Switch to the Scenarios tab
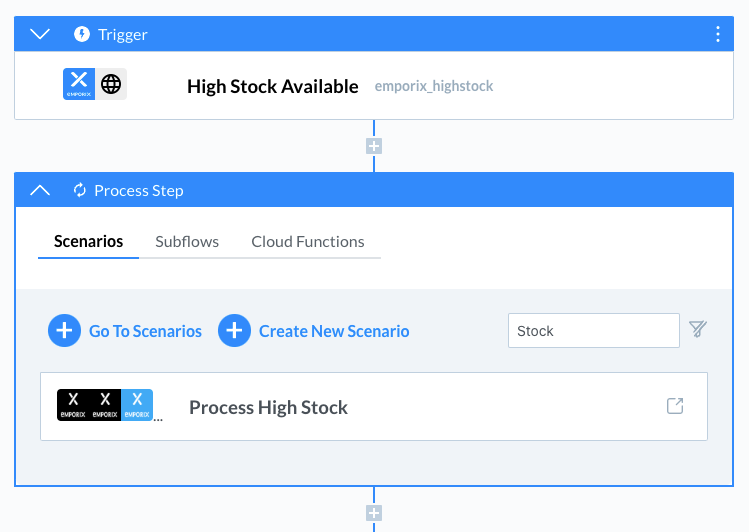Screen dimensions: 749x532 click(x=88, y=241)
